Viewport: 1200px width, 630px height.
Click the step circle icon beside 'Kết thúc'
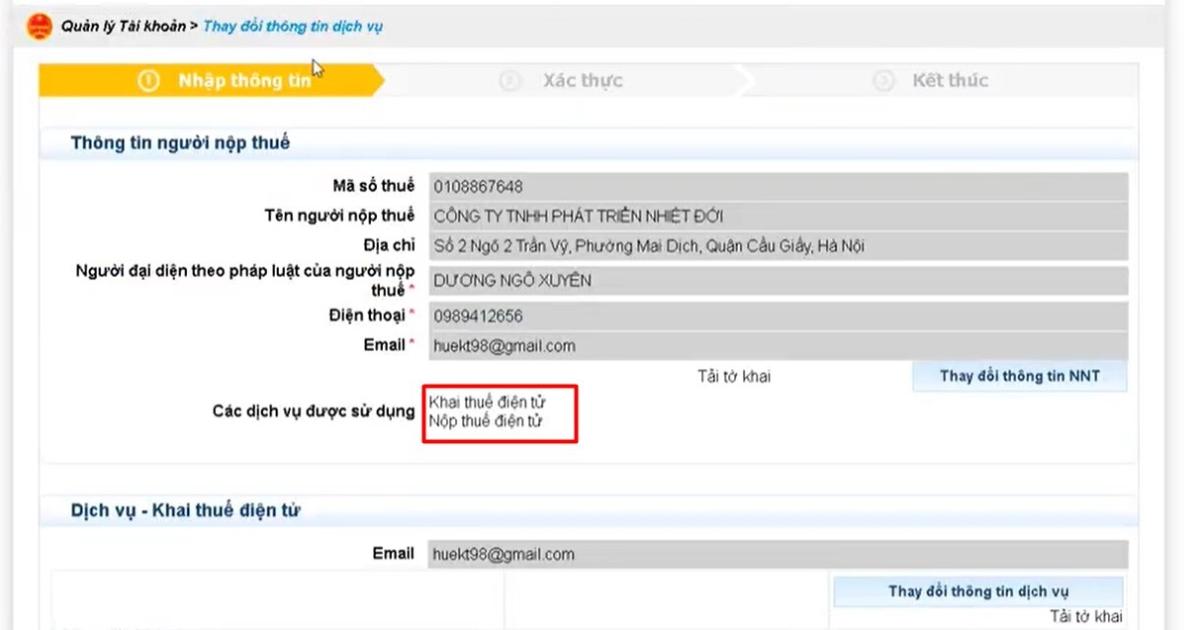click(x=883, y=81)
